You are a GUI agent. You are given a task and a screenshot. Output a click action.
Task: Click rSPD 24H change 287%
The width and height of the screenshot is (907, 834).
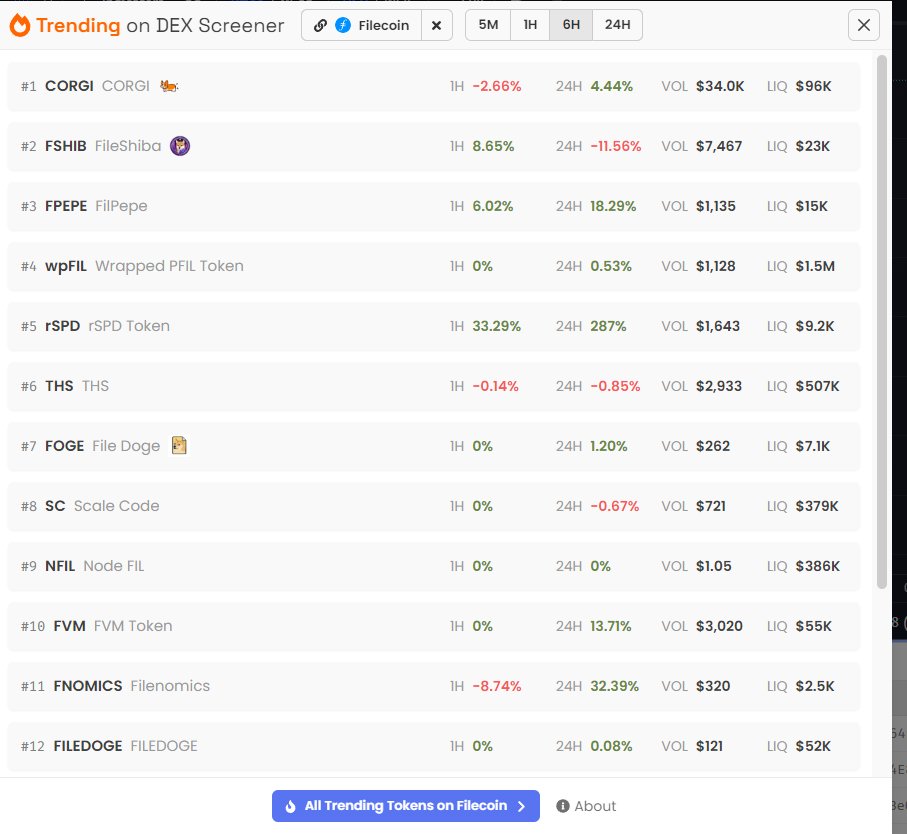tap(608, 326)
